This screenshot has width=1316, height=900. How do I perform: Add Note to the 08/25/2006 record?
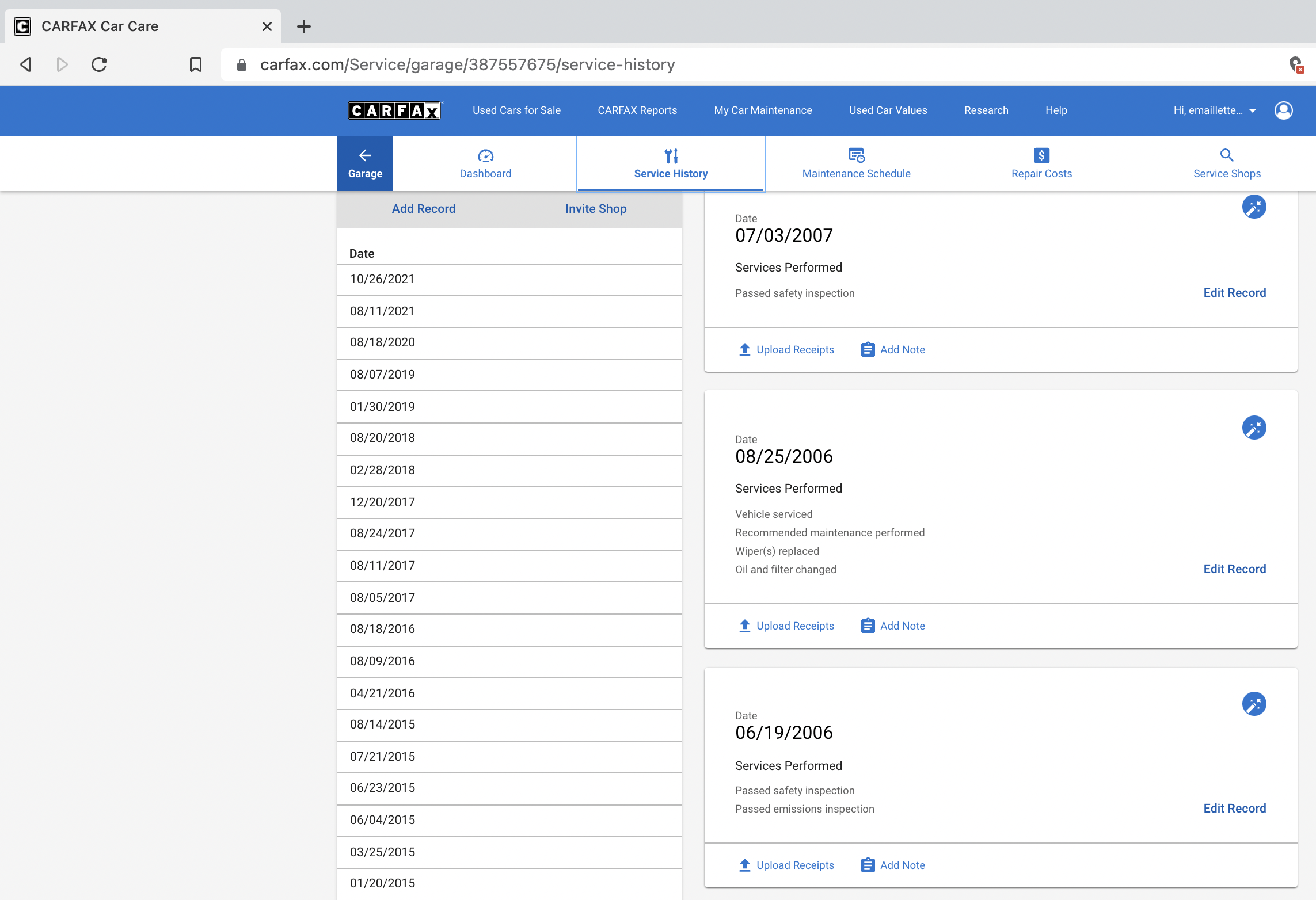(893, 626)
